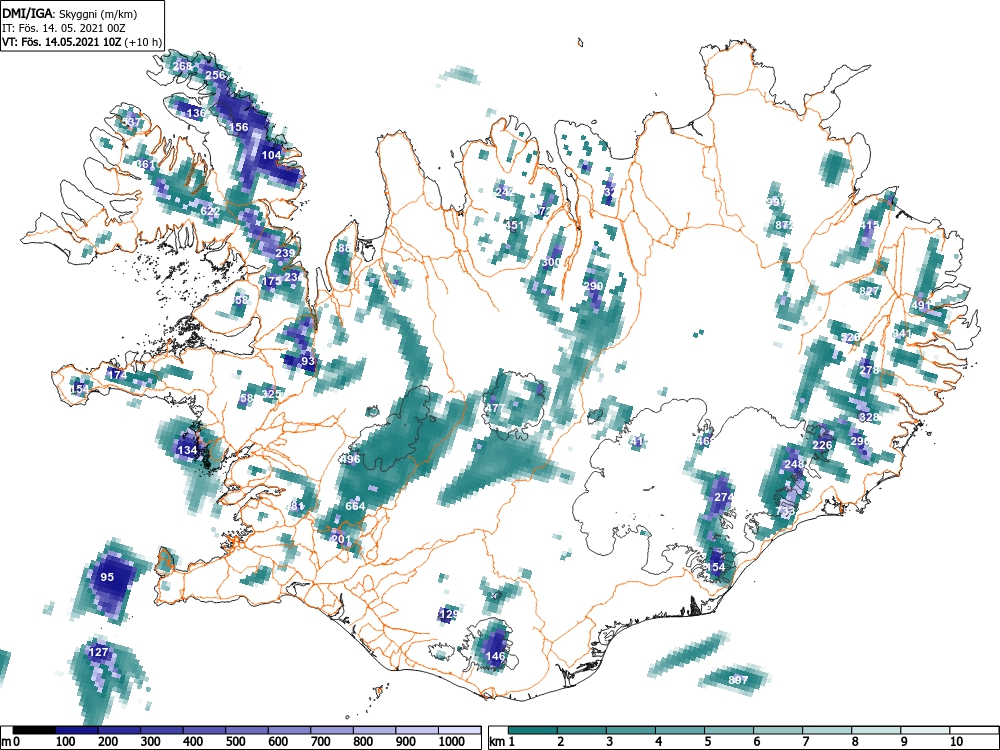Click the '491' visibility label

pyautogui.click(x=921, y=305)
